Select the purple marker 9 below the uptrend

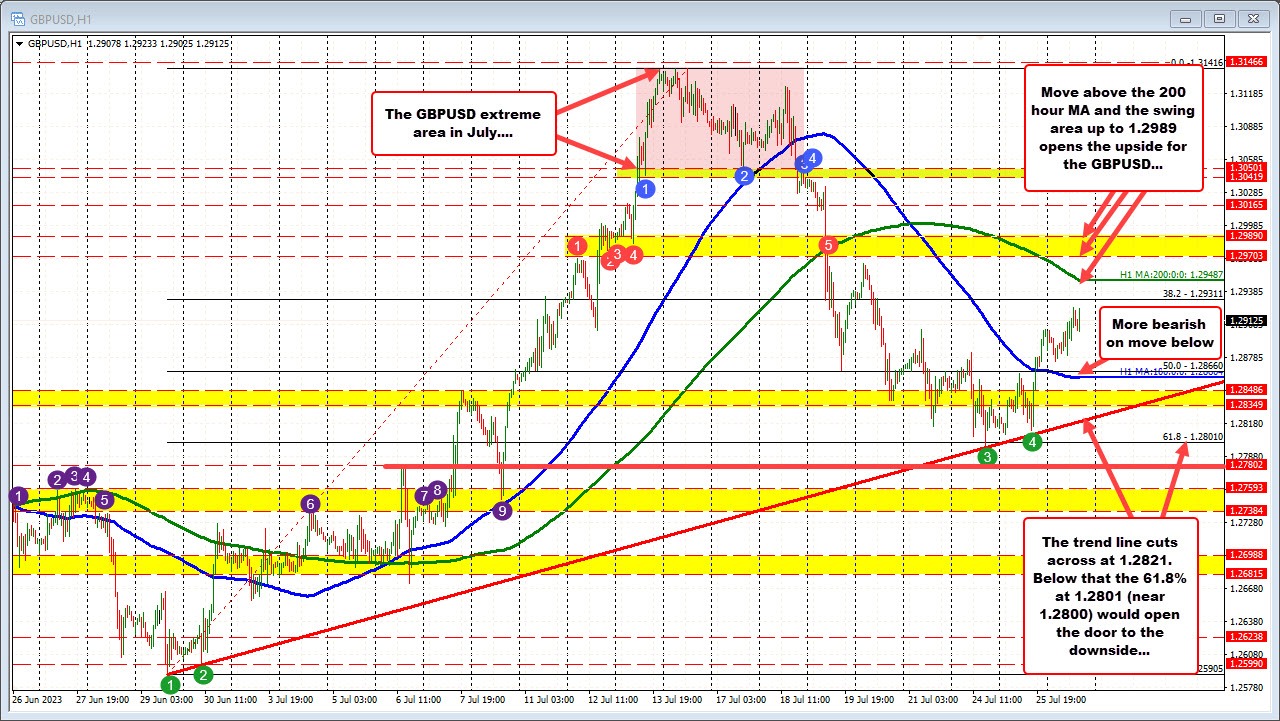tap(501, 510)
